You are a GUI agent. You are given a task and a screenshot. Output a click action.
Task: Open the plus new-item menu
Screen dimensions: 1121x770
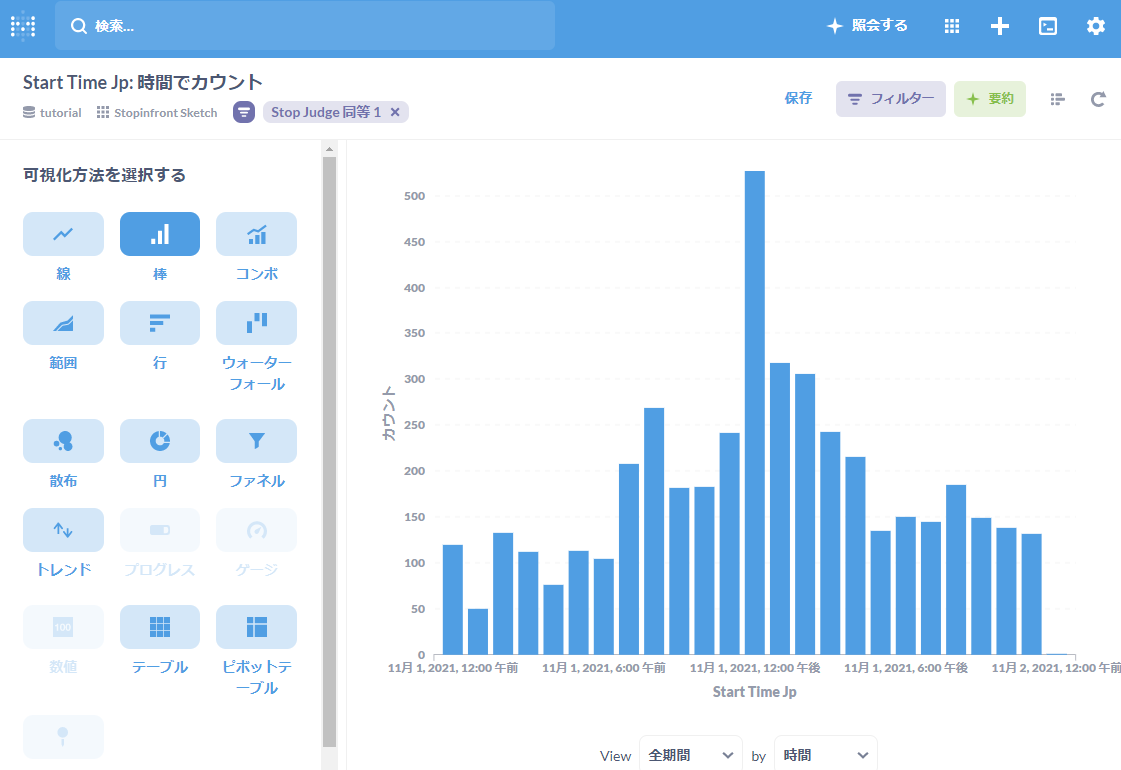[999, 26]
